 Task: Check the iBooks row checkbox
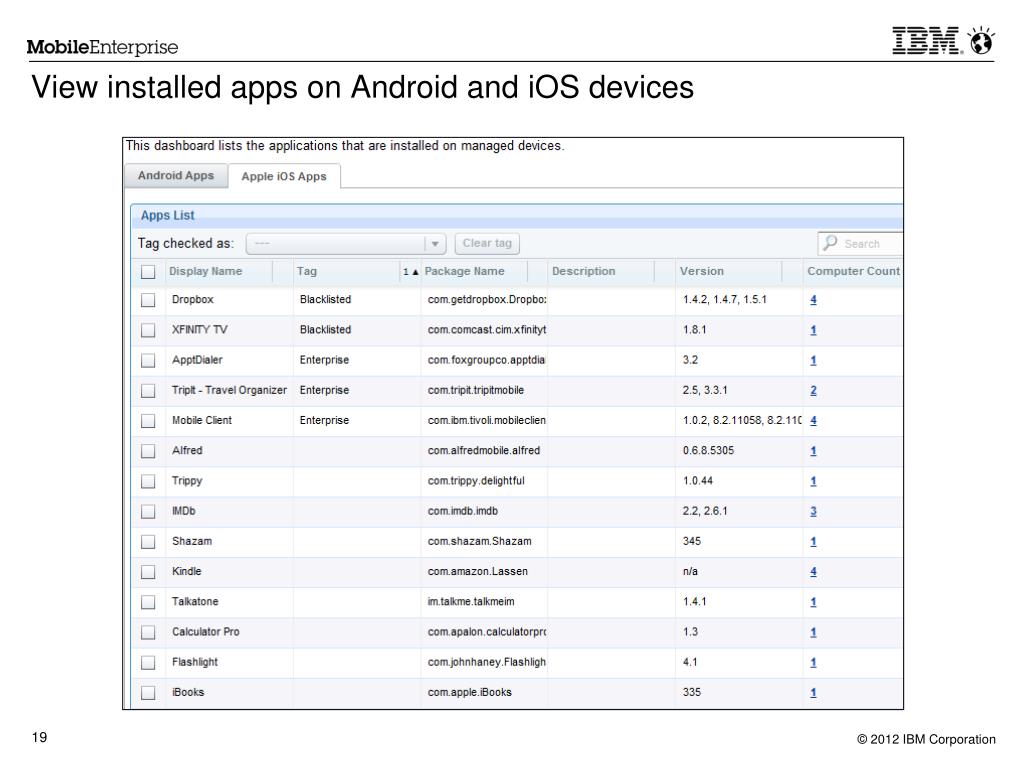click(x=148, y=693)
